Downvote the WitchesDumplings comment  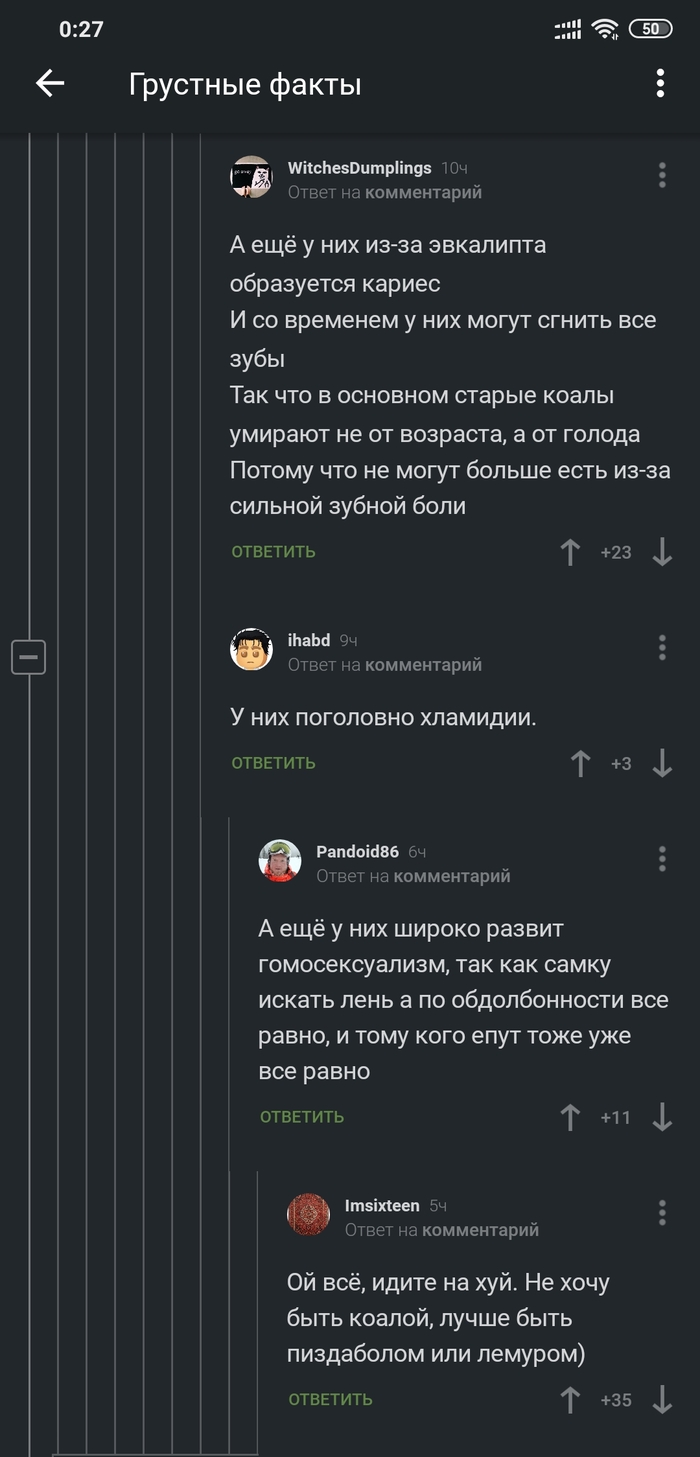(x=662, y=552)
